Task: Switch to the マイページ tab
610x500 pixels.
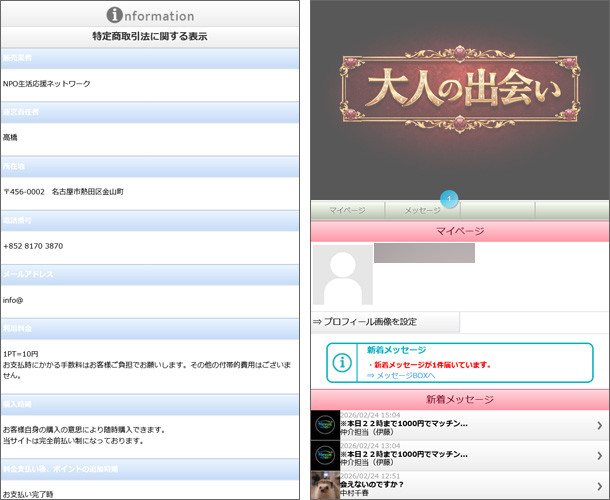Action: (x=348, y=211)
